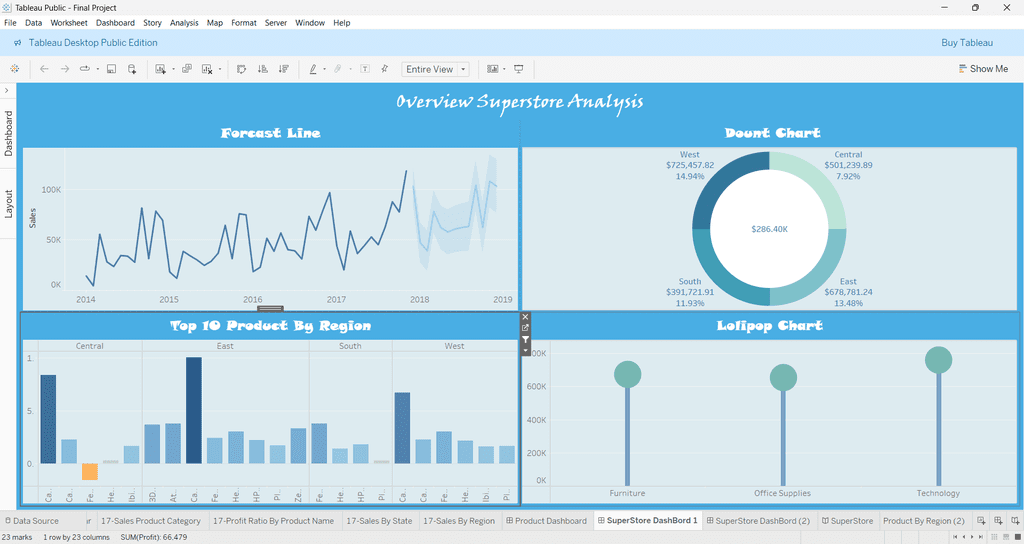
Task: Open the 17-Profit Ratio By Product Name tab
Action: [273, 520]
